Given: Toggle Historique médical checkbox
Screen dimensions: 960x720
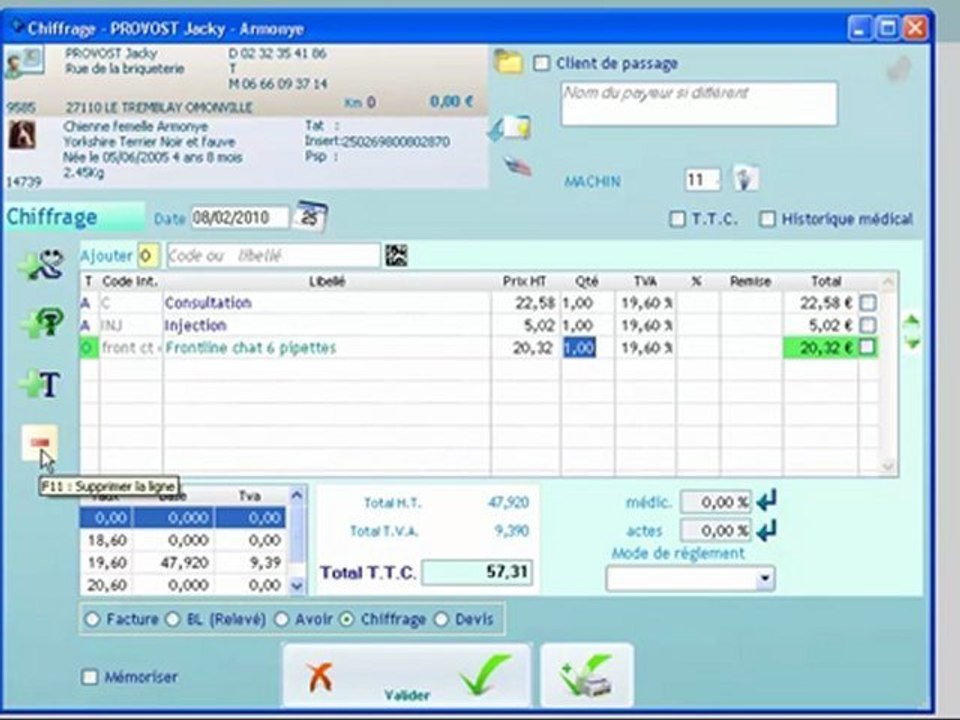Looking at the screenshot, I should (767, 219).
